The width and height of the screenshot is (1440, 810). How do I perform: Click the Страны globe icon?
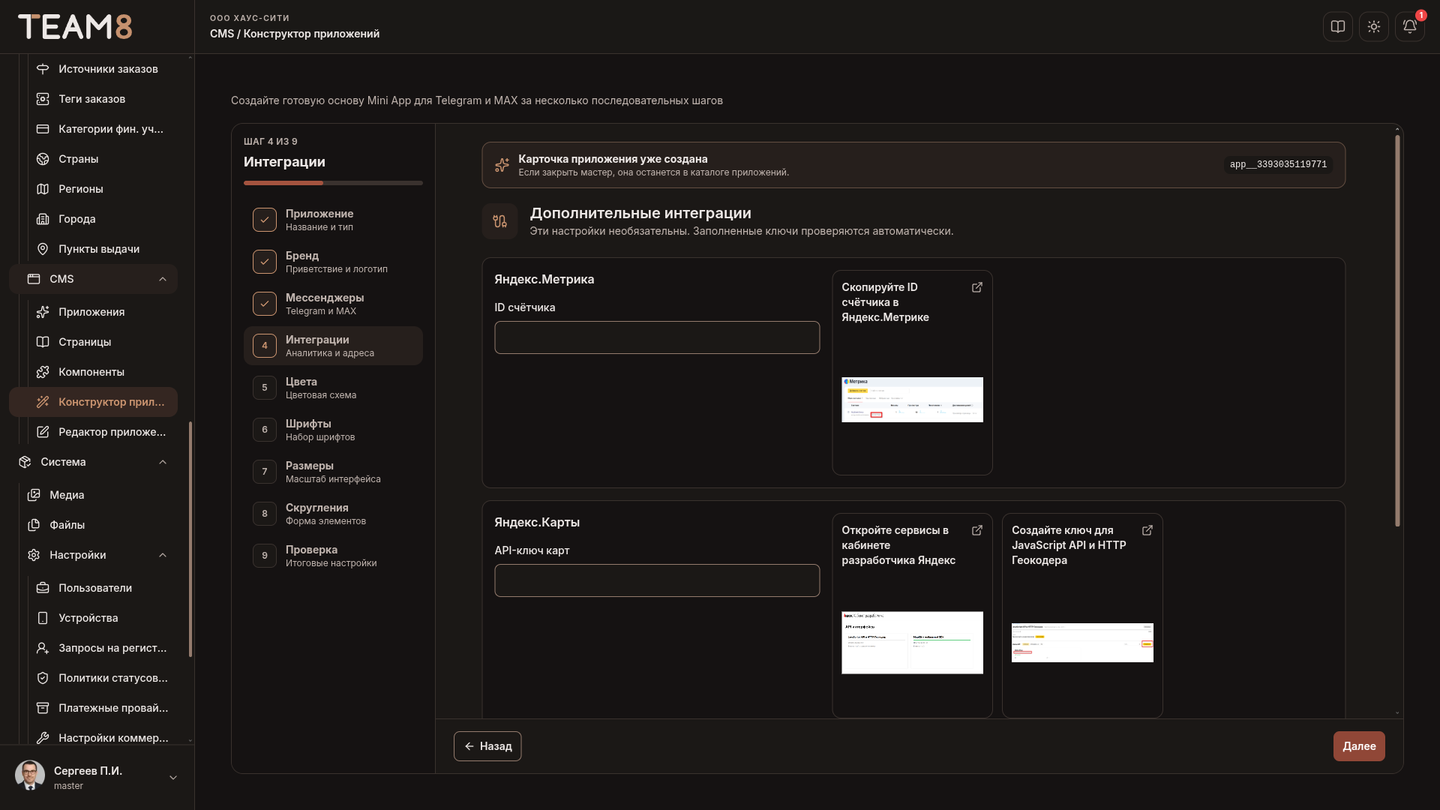43,159
